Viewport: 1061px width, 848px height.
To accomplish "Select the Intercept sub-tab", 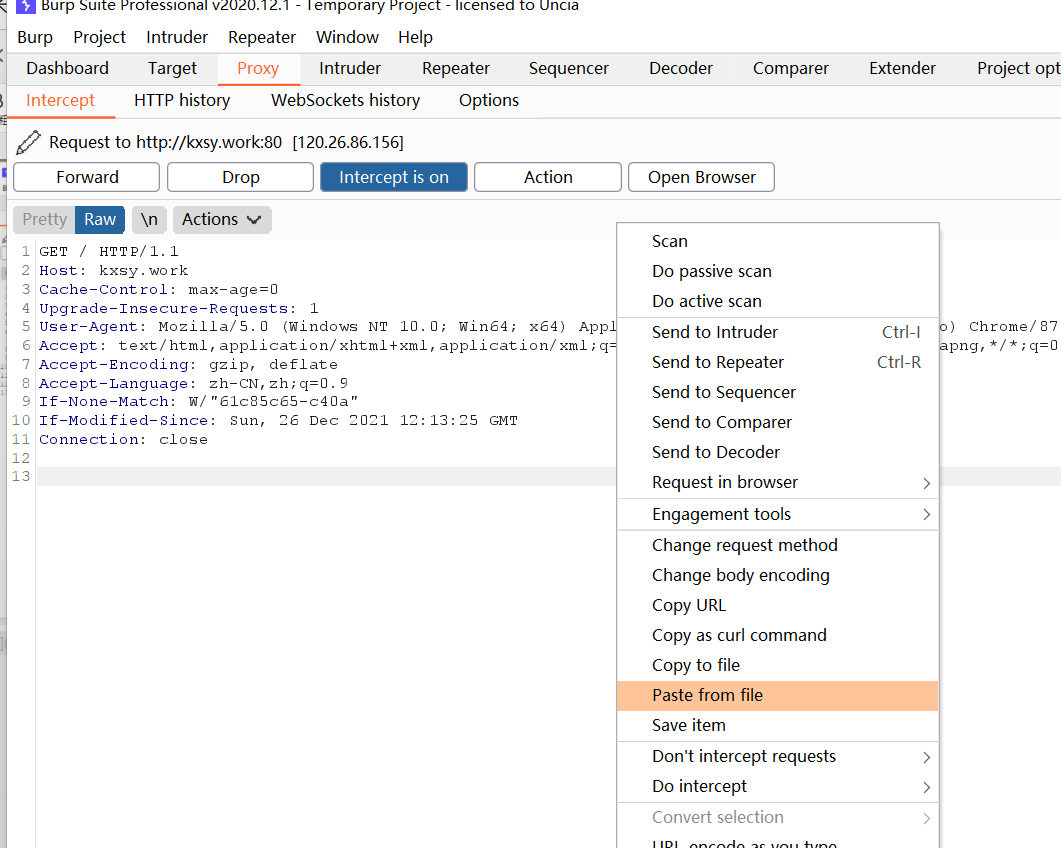I will (x=60, y=100).
